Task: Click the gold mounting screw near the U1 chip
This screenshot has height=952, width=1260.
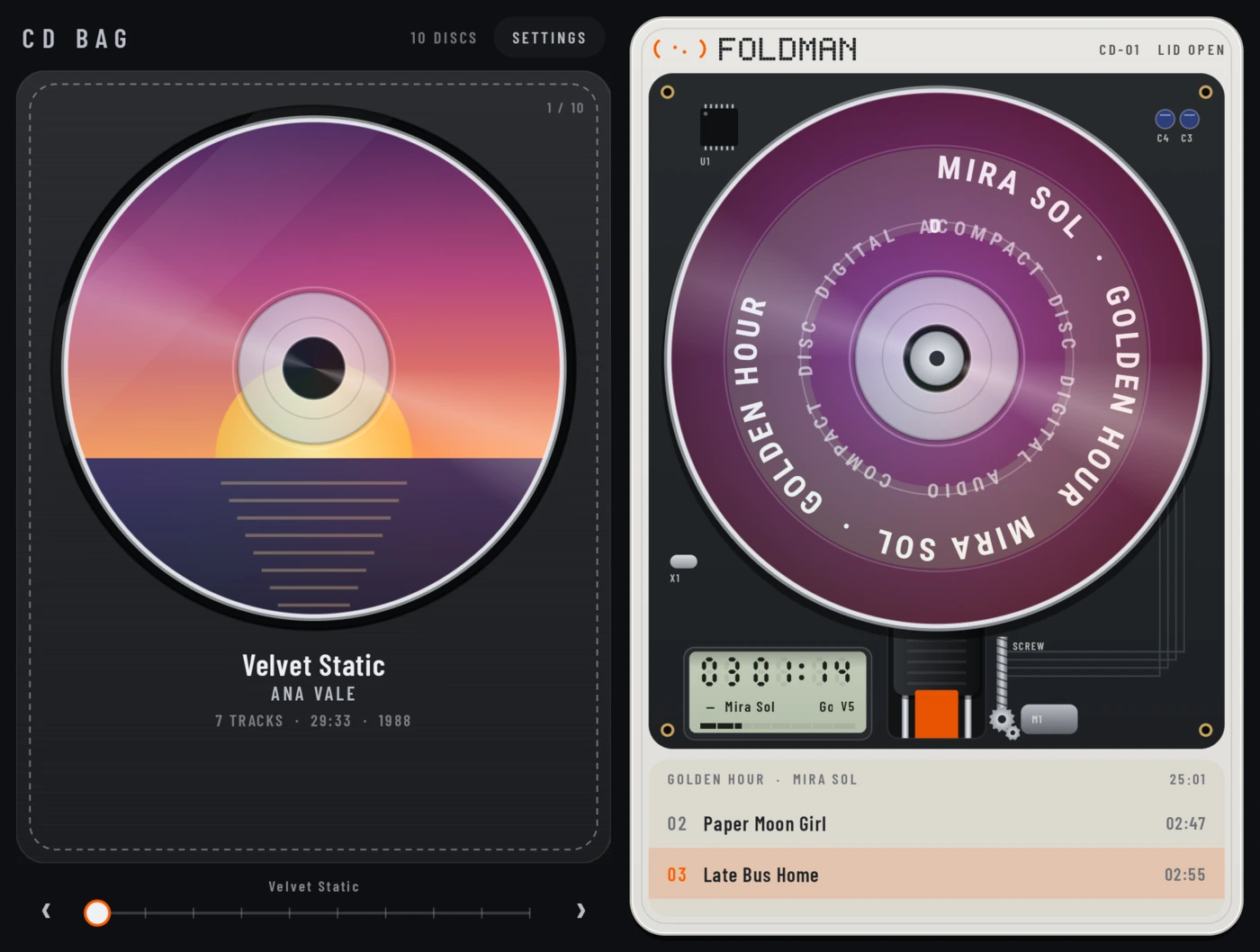Action: pos(667,92)
